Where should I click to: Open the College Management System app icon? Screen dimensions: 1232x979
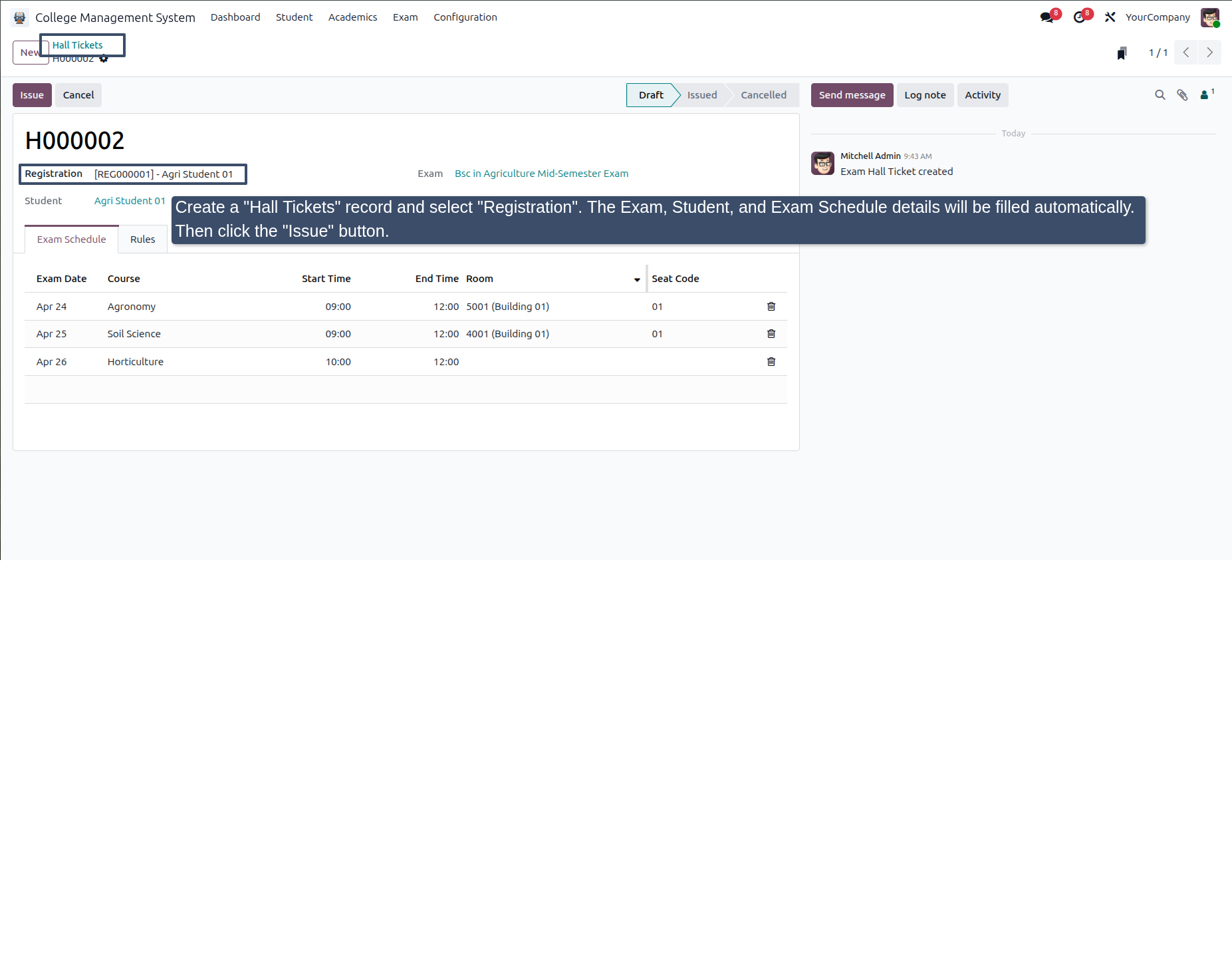20,17
